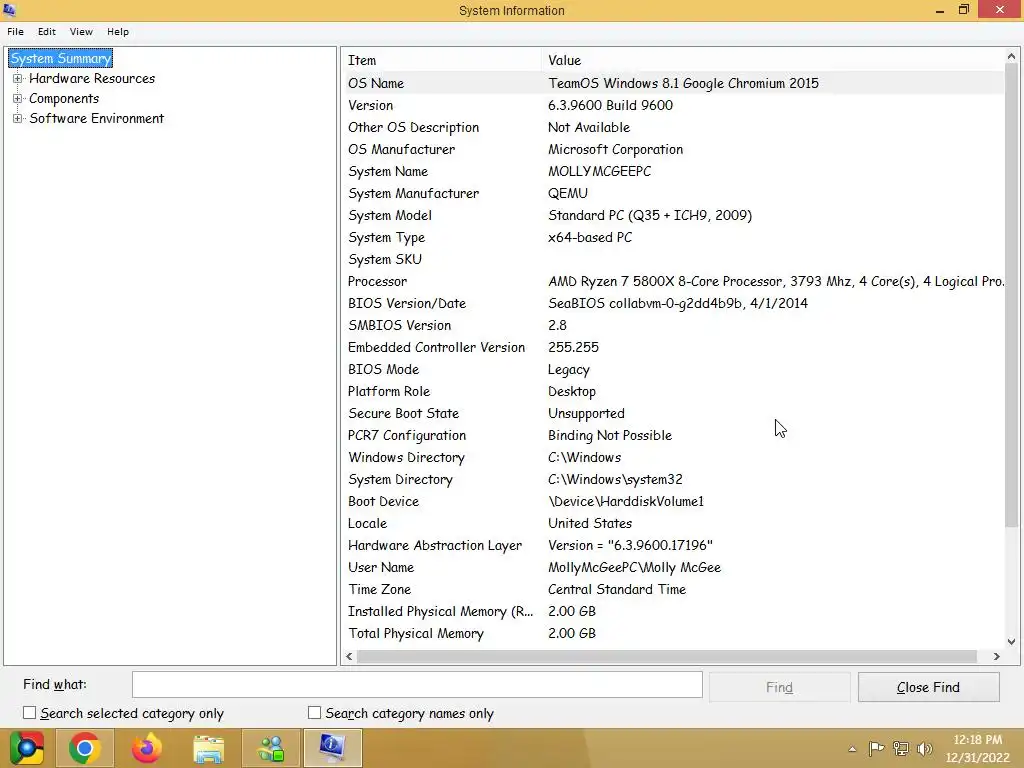
Task: Click the Find button
Action: coord(779,687)
